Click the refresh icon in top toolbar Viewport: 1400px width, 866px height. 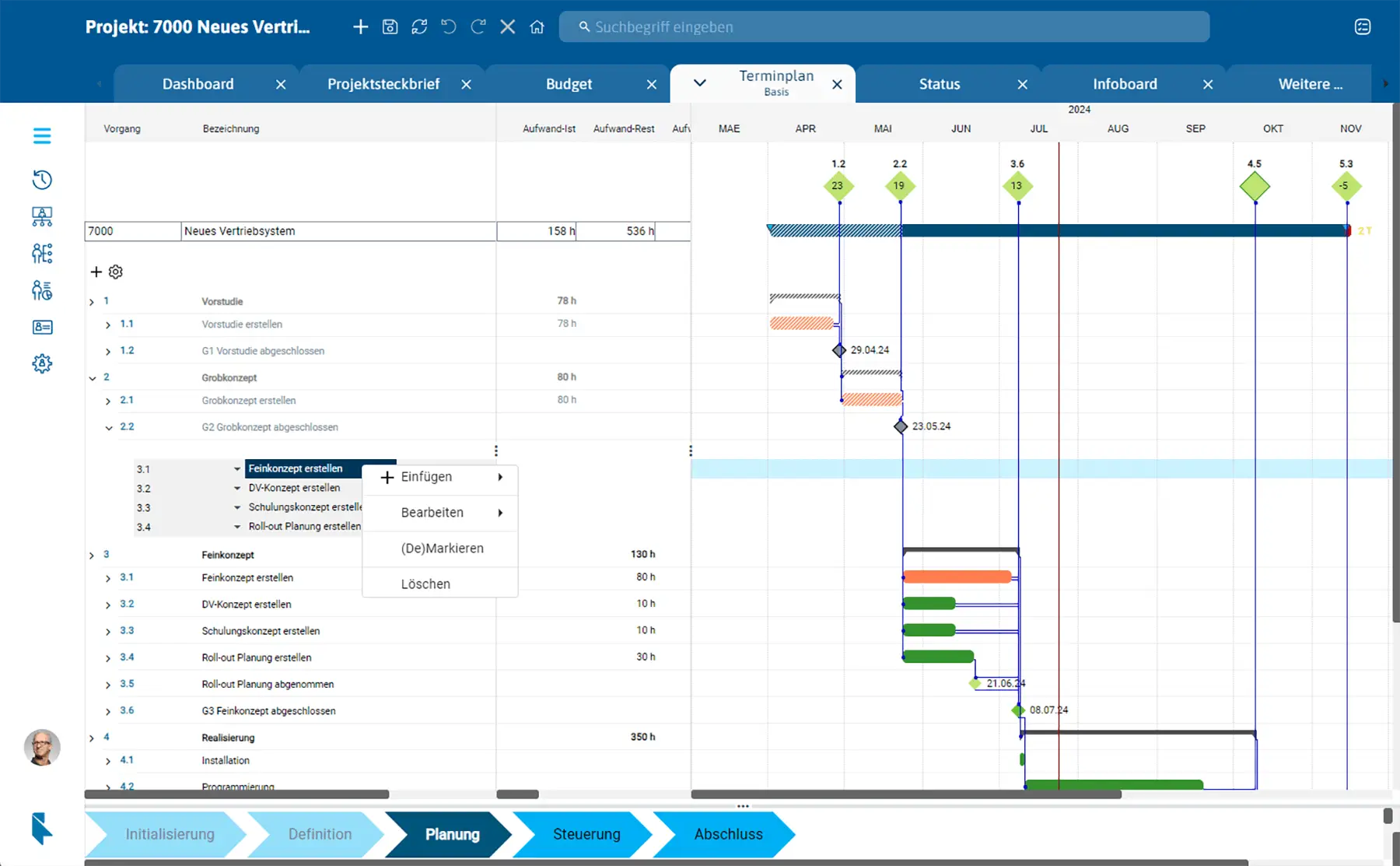[x=419, y=27]
